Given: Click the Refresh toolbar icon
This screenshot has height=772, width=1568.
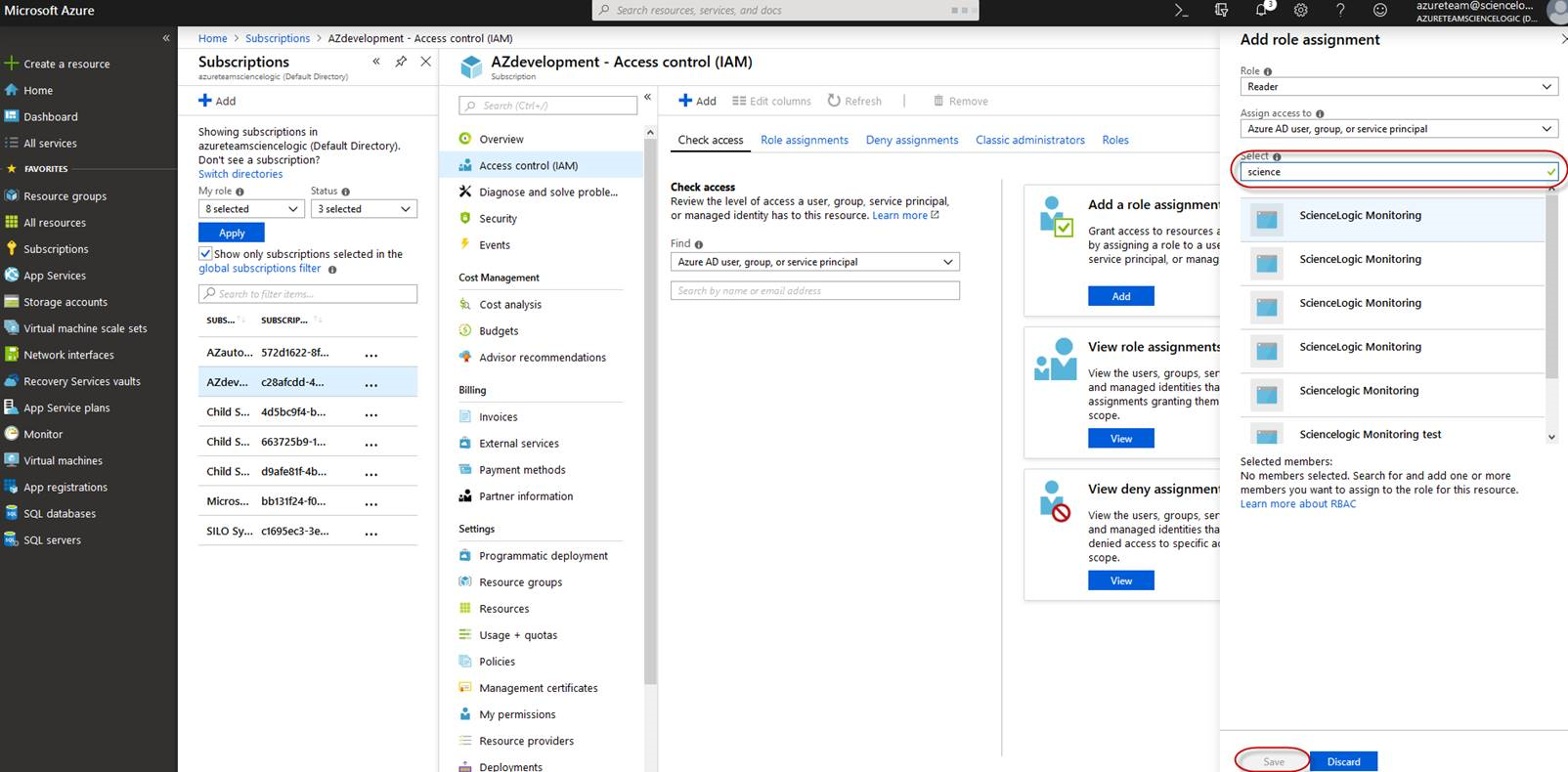Looking at the screenshot, I should point(854,101).
